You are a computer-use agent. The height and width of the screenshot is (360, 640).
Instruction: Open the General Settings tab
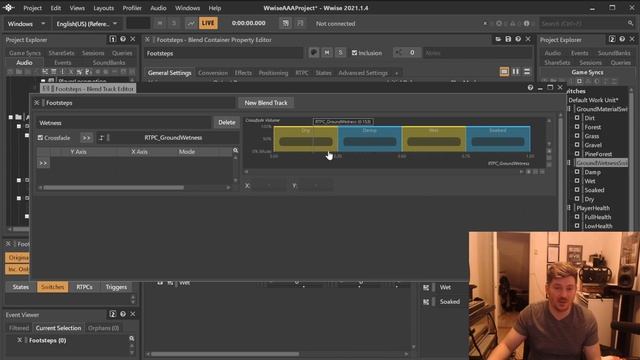[x=169, y=73]
